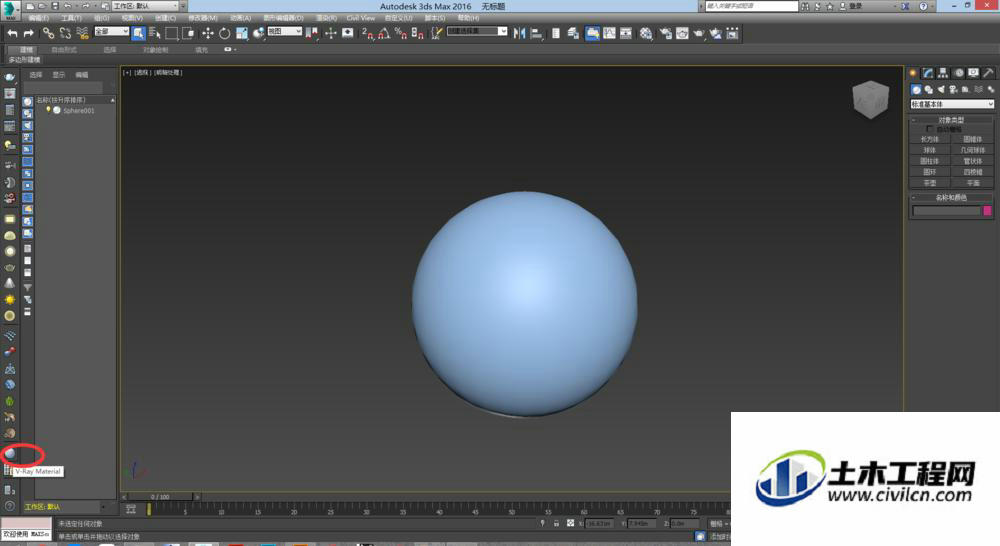Image resolution: width=1000 pixels, height=546 pixels.
Task: Click the time slider 0 / 100
Action: coord(160,496)
